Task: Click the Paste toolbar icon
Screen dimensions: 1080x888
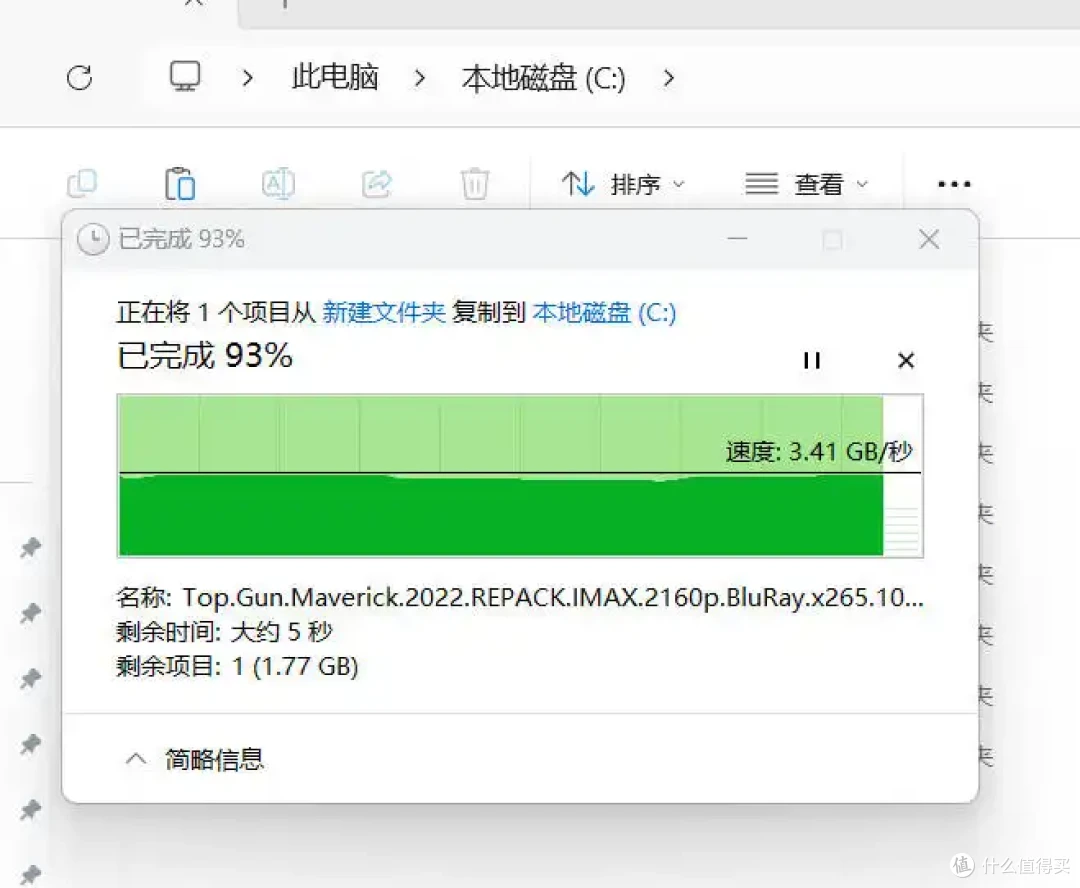Action: coord(180,183)
